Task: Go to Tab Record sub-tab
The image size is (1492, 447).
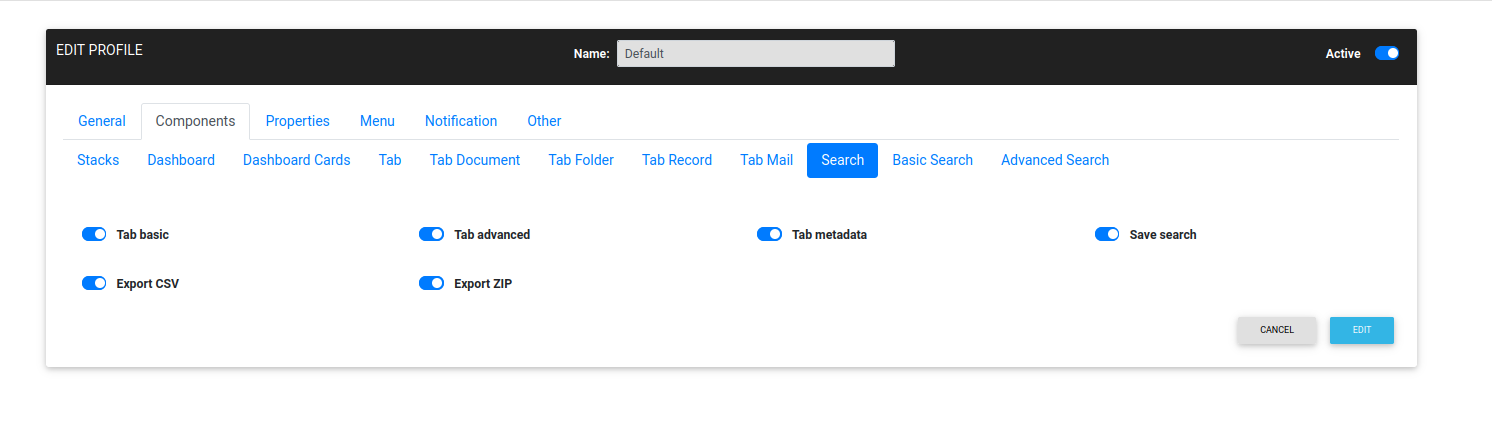Action: (x=677, y=160)
